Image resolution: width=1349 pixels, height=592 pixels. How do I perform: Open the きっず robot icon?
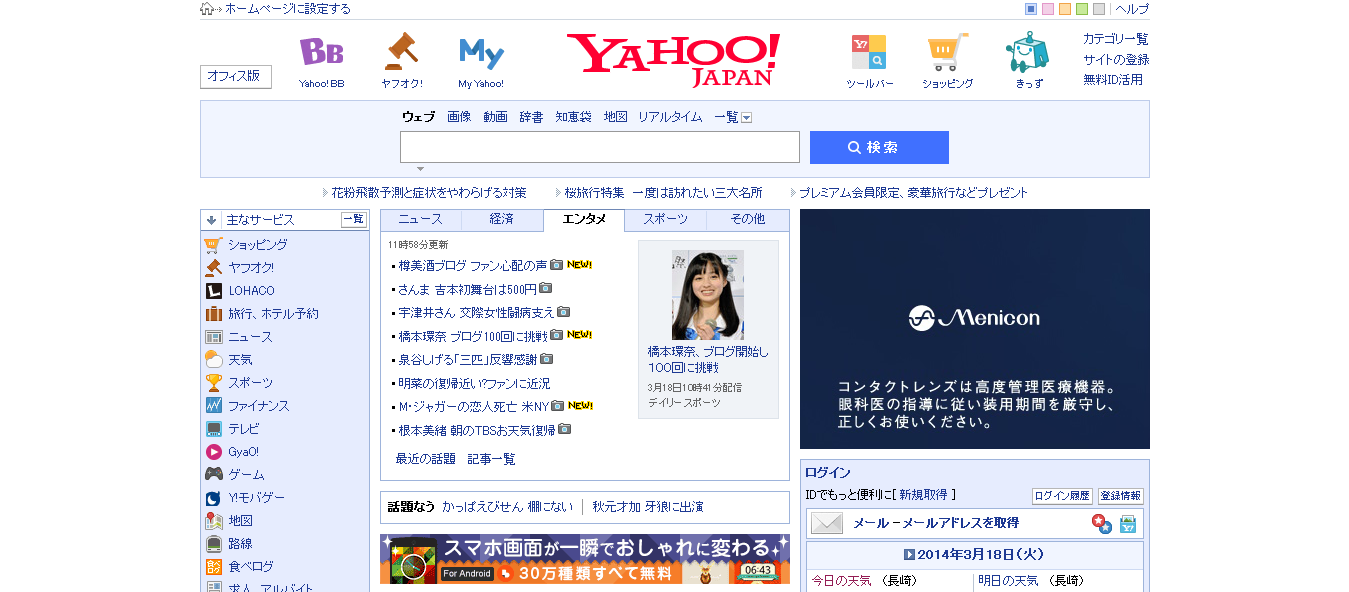[1028, 52]
